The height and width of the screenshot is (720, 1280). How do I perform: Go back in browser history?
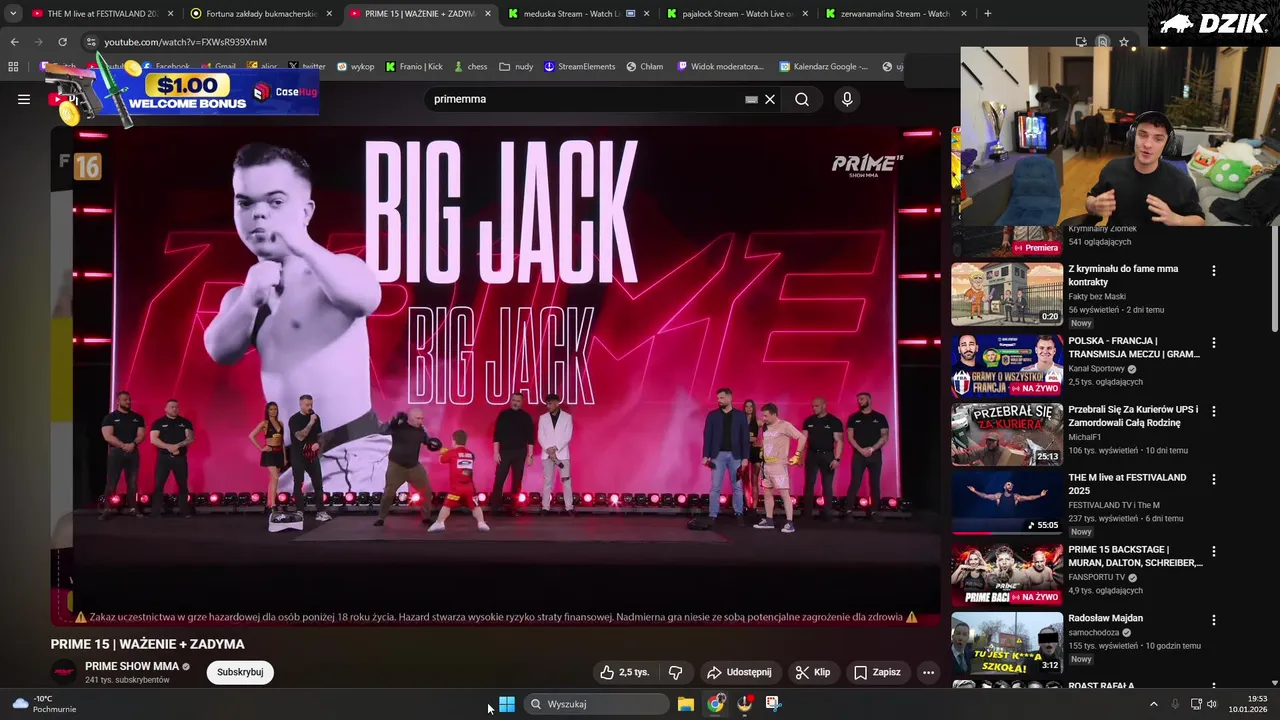tap(14, 42)
